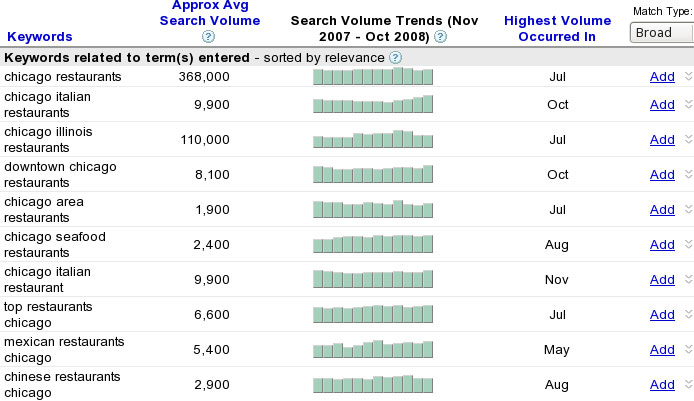The height and width of the screenshot is (401, 694).
Task: Select 'Keywords related to term(s) entered' heading
Action: pyautogui.click(x=127, y=58)
